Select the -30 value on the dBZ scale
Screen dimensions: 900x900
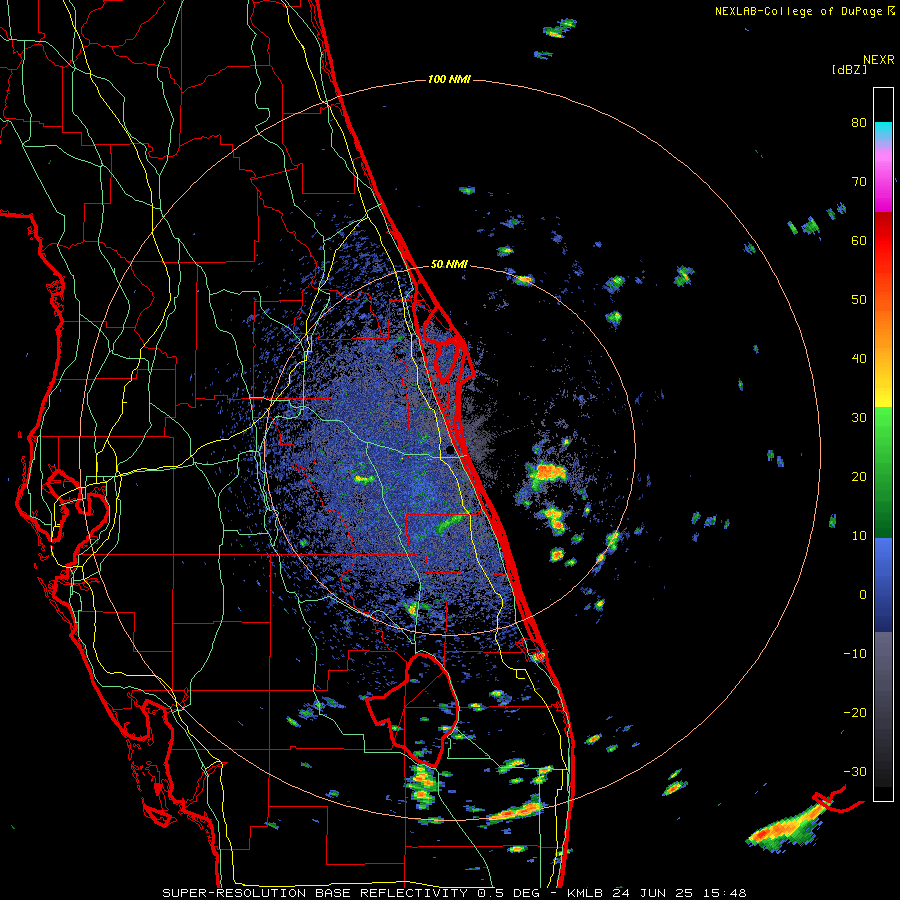[855, 772]
